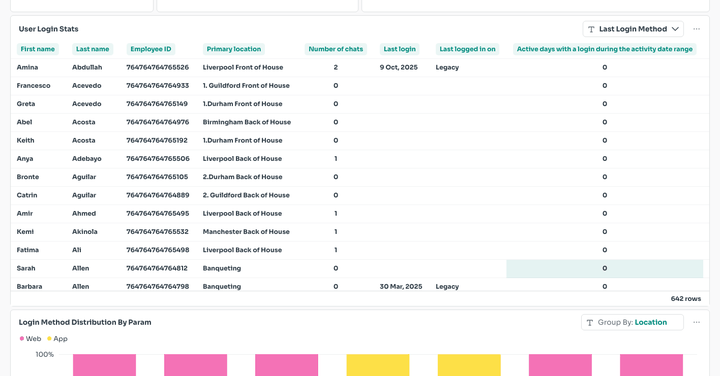Select the cell 'Kemi'
720x376 pixels.
coord(25,232)
